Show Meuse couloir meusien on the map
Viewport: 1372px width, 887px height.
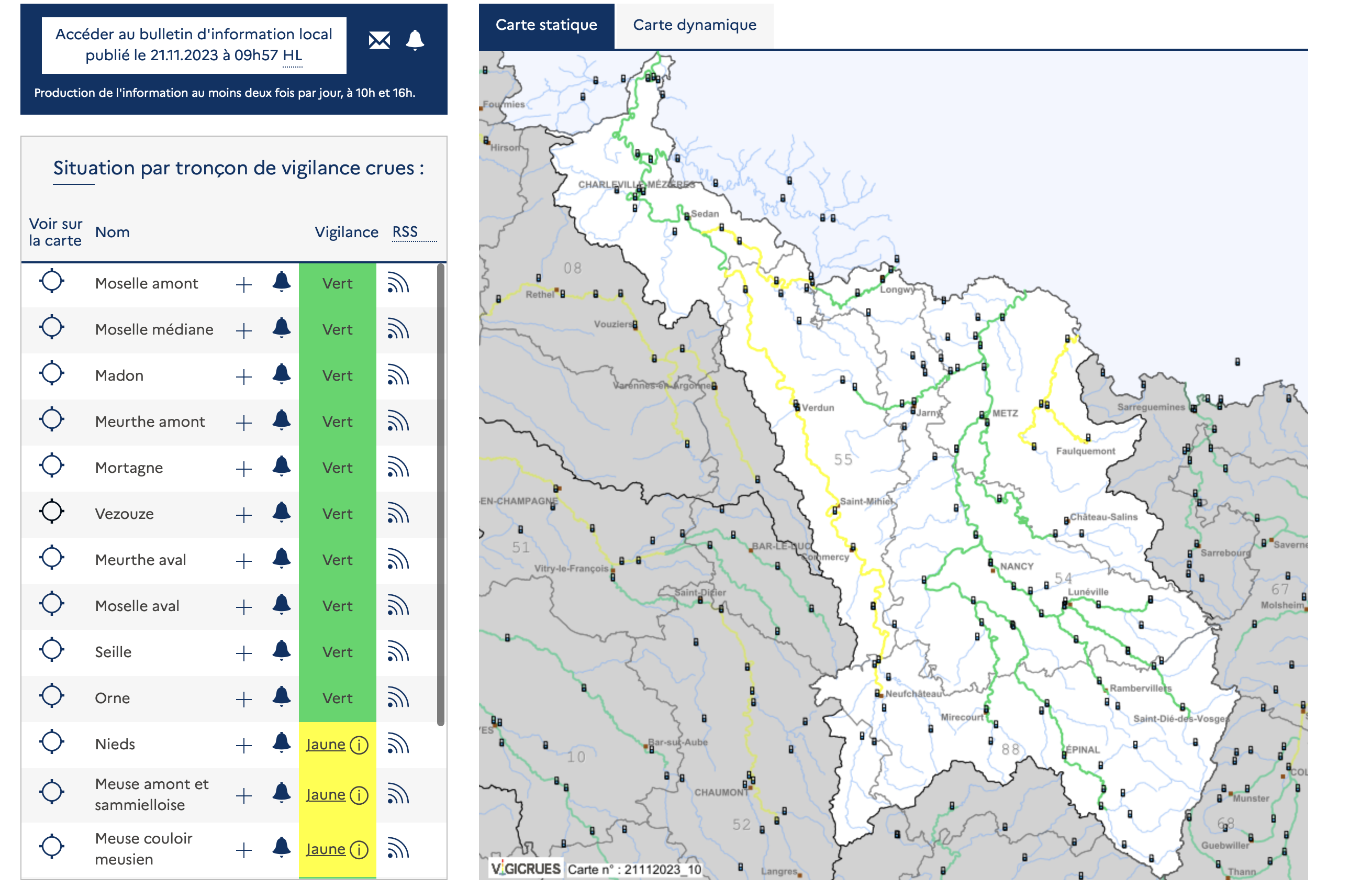tap(52, 847)
